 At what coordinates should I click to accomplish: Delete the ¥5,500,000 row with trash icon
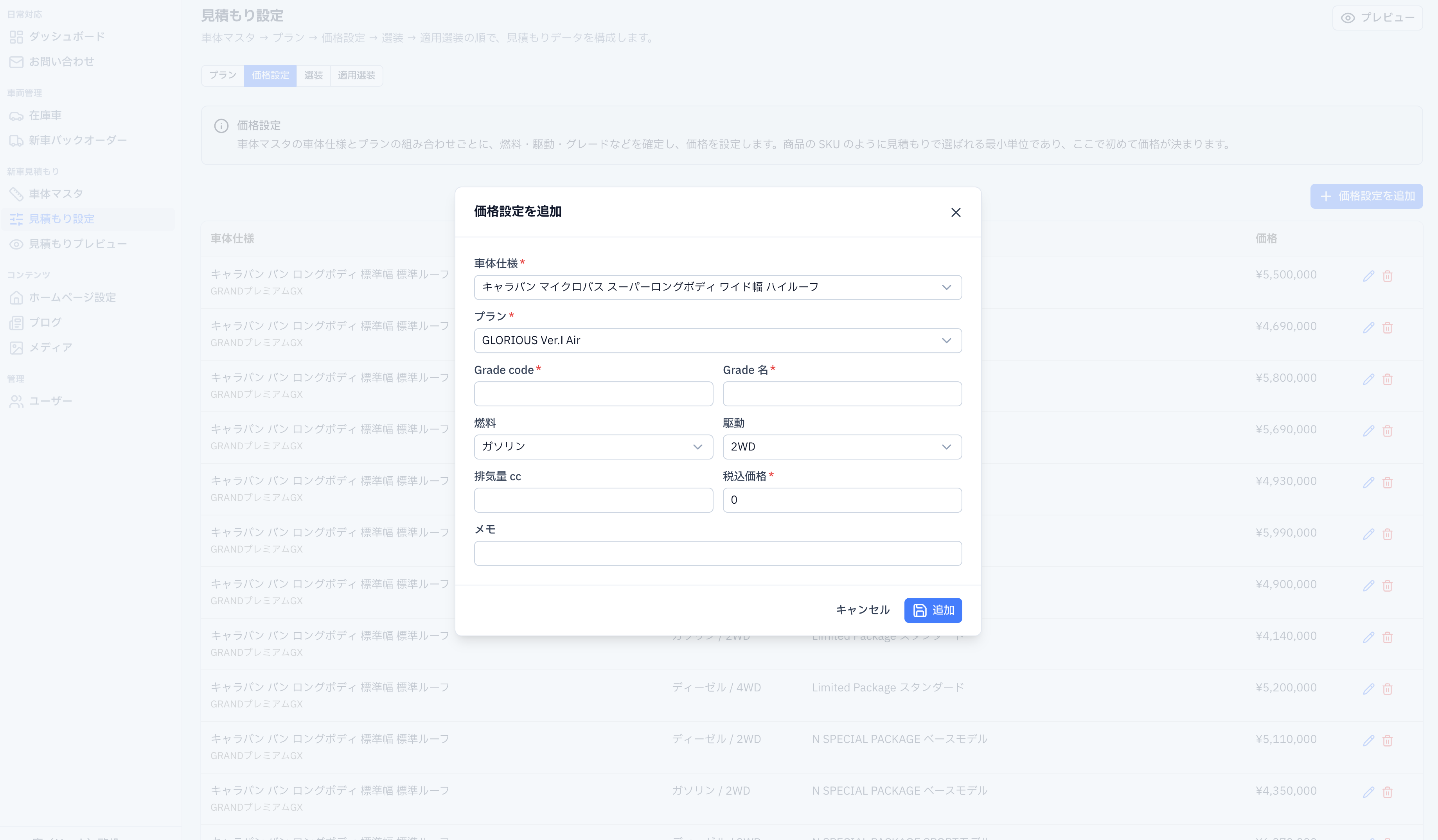(x=1387, y=276)
